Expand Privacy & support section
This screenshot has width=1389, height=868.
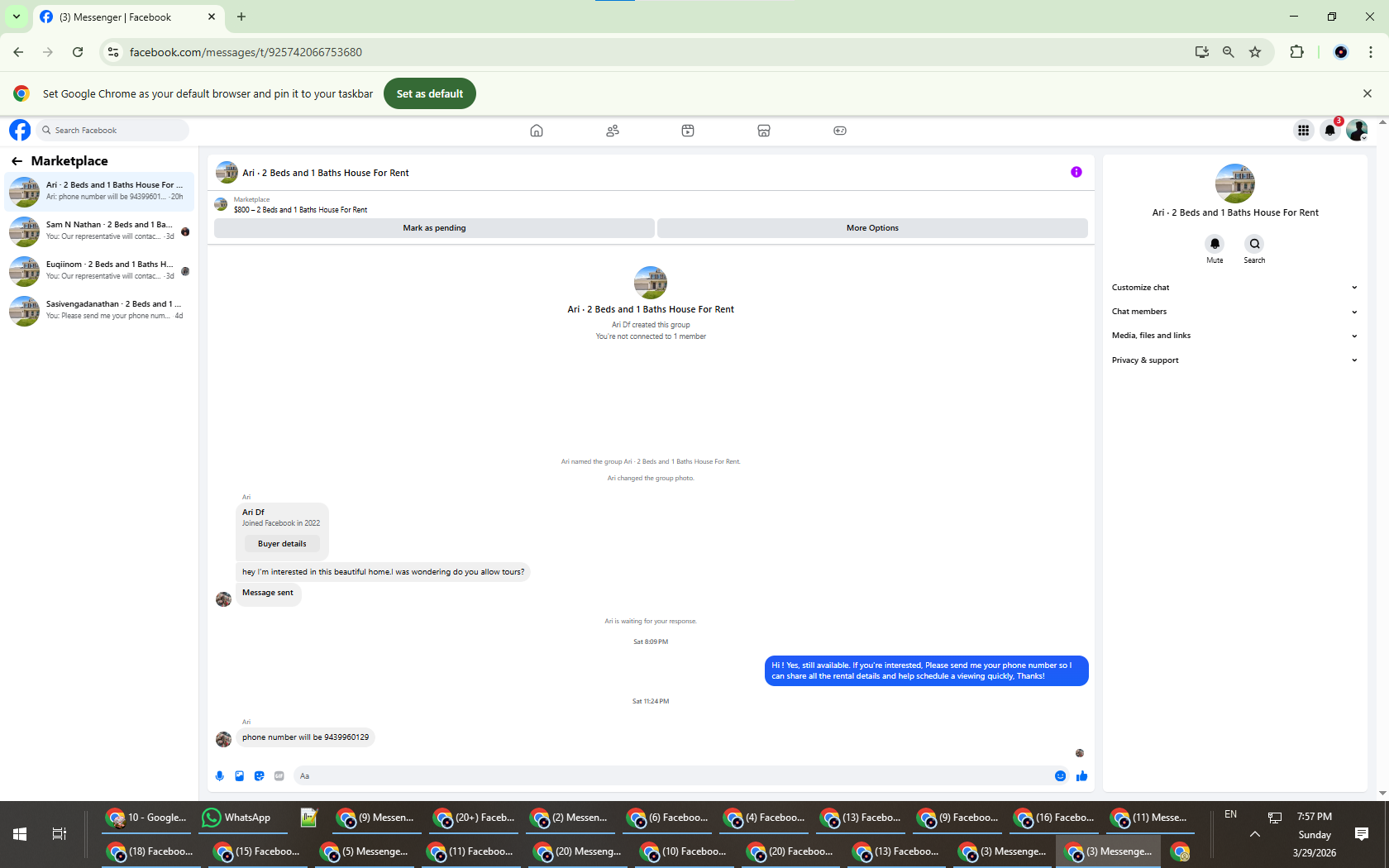point(1234,360)
